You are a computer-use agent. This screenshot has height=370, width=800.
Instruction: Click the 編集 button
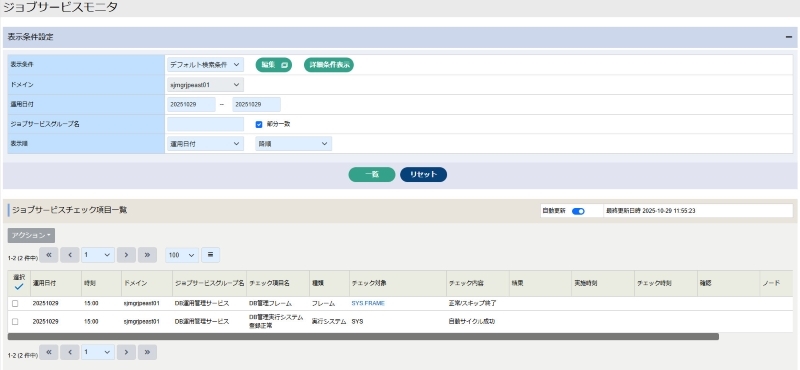(274, 65)
